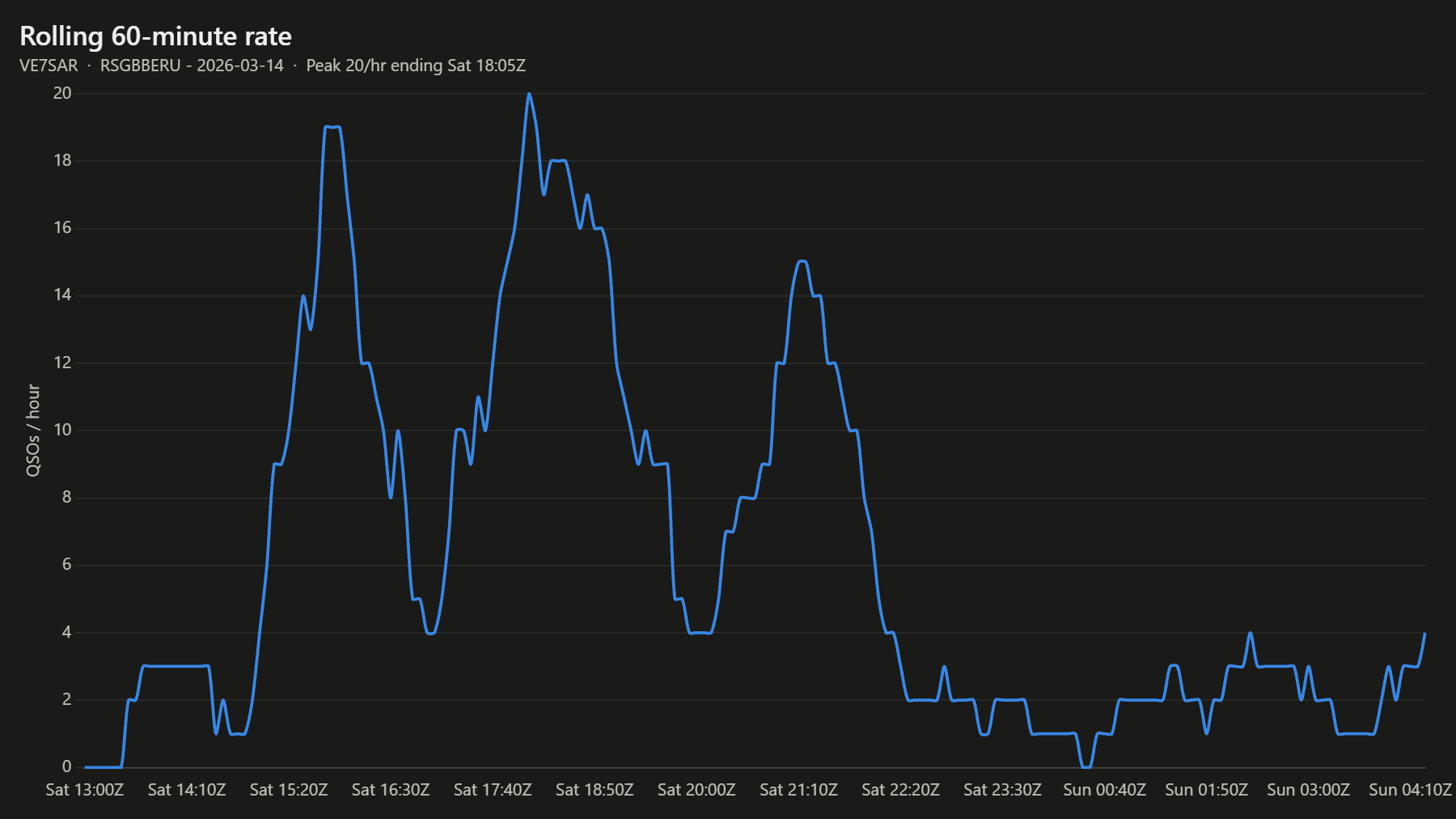Click the y-axis value 4
The width and height of the screenshot is (1456, 819).
click(x=67, y=632)
